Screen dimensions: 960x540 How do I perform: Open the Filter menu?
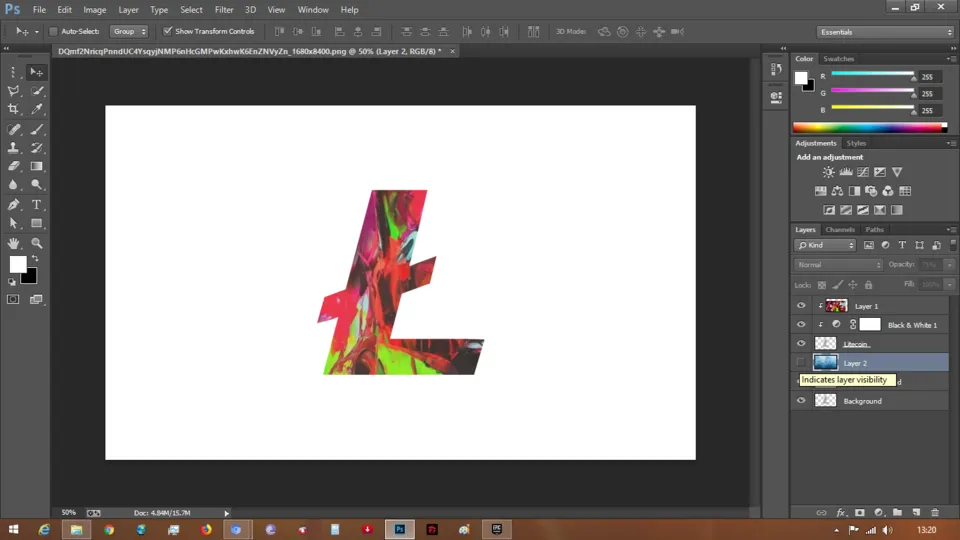click(223, 10)
